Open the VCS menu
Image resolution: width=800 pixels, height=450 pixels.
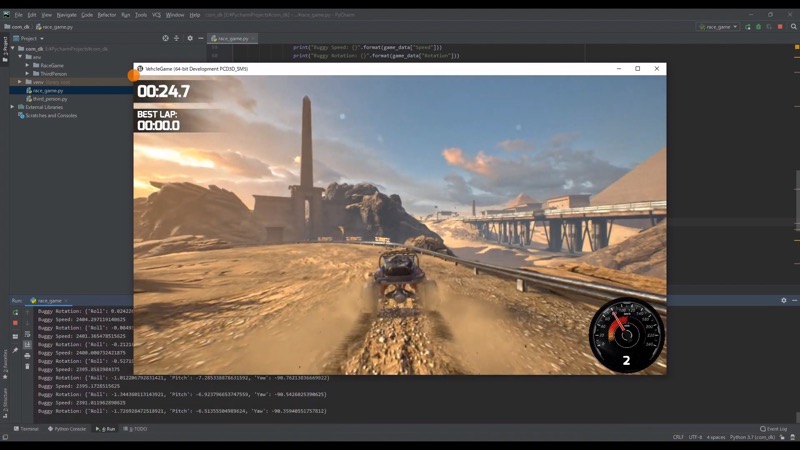156,15
